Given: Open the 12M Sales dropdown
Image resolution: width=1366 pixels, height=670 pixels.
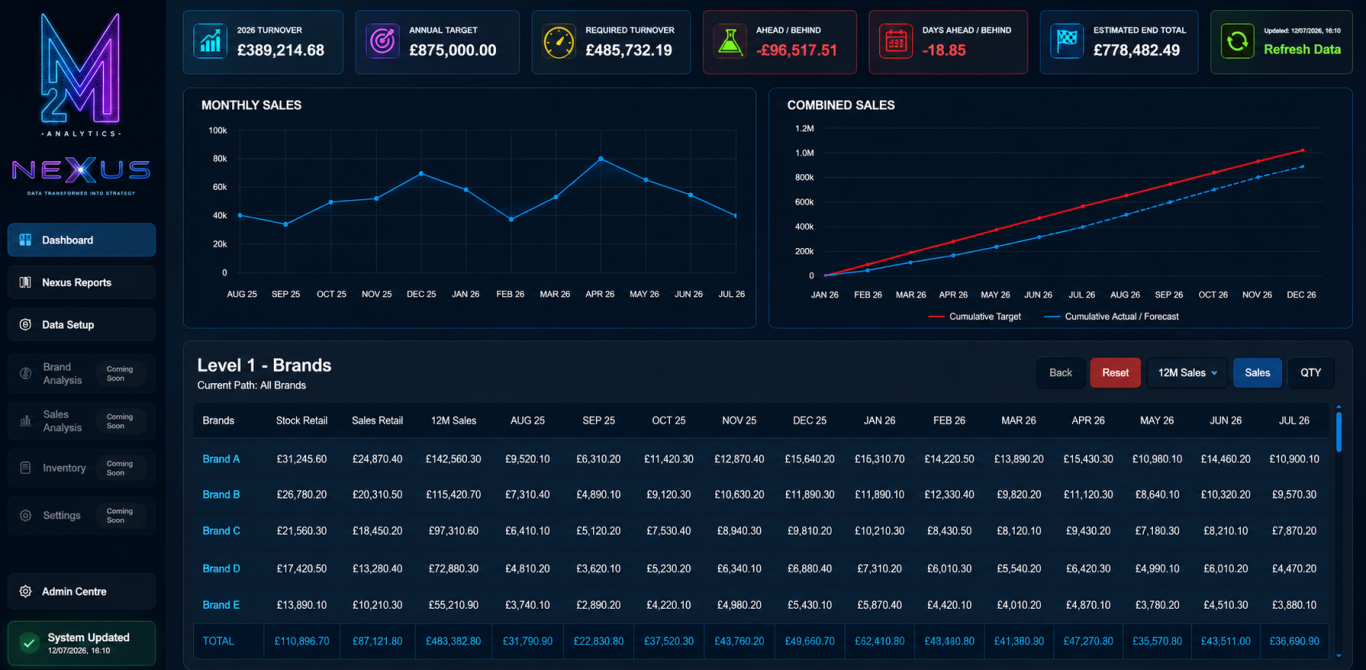Looking at the screenshot, I should tap(1187, 373).
